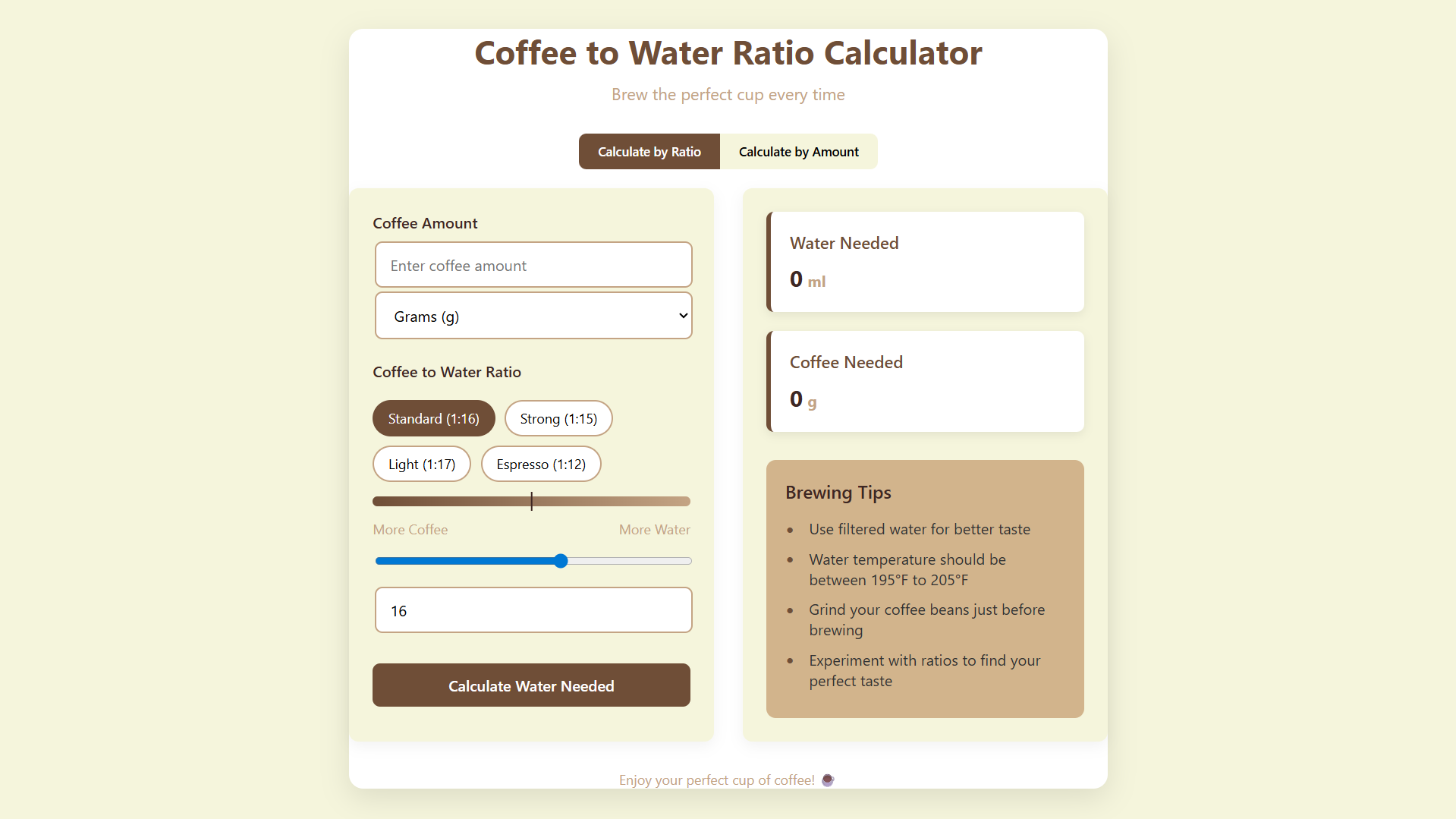Select the Strong (1:15) ratio preset
Image resolution: width=1456 pixels, height=819 pixels.
[558, 418]
